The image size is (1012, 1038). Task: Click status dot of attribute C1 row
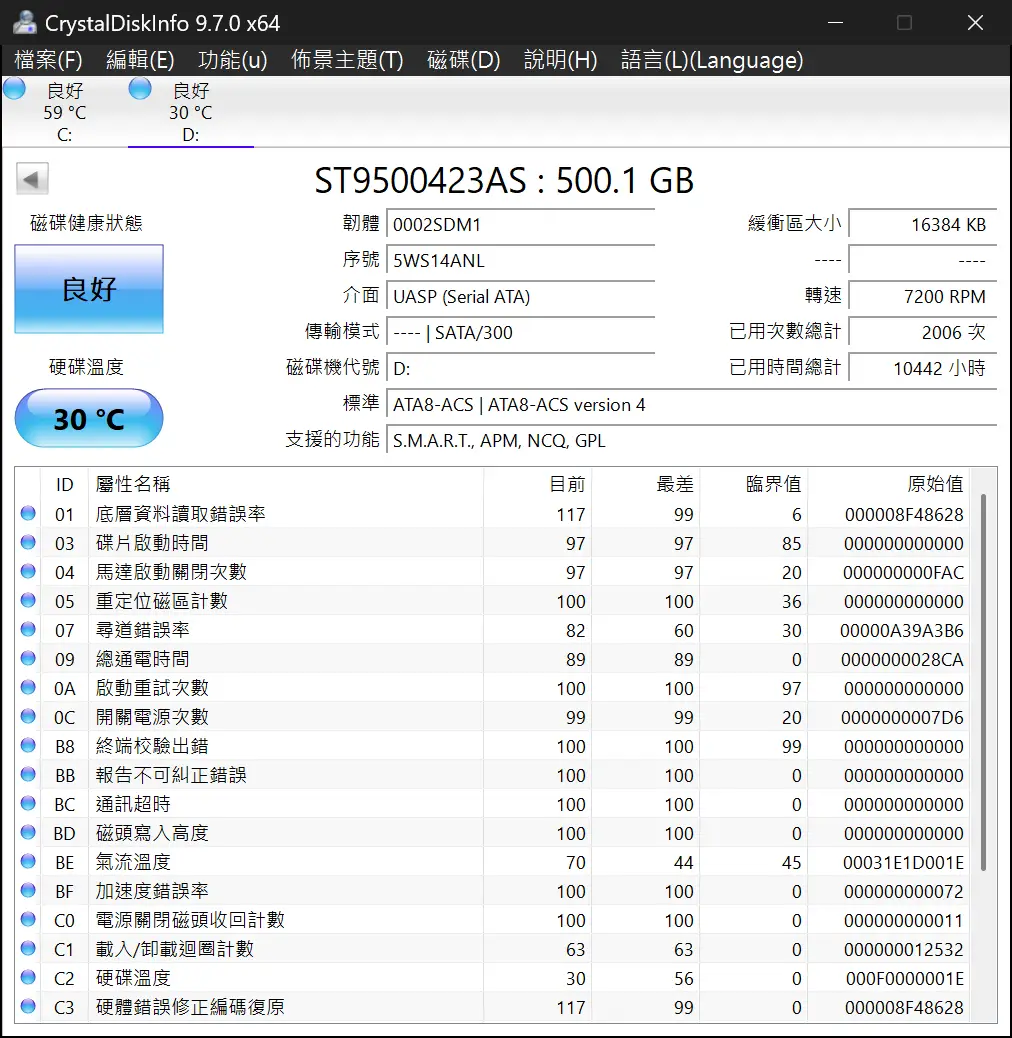[x=28, y=948]
